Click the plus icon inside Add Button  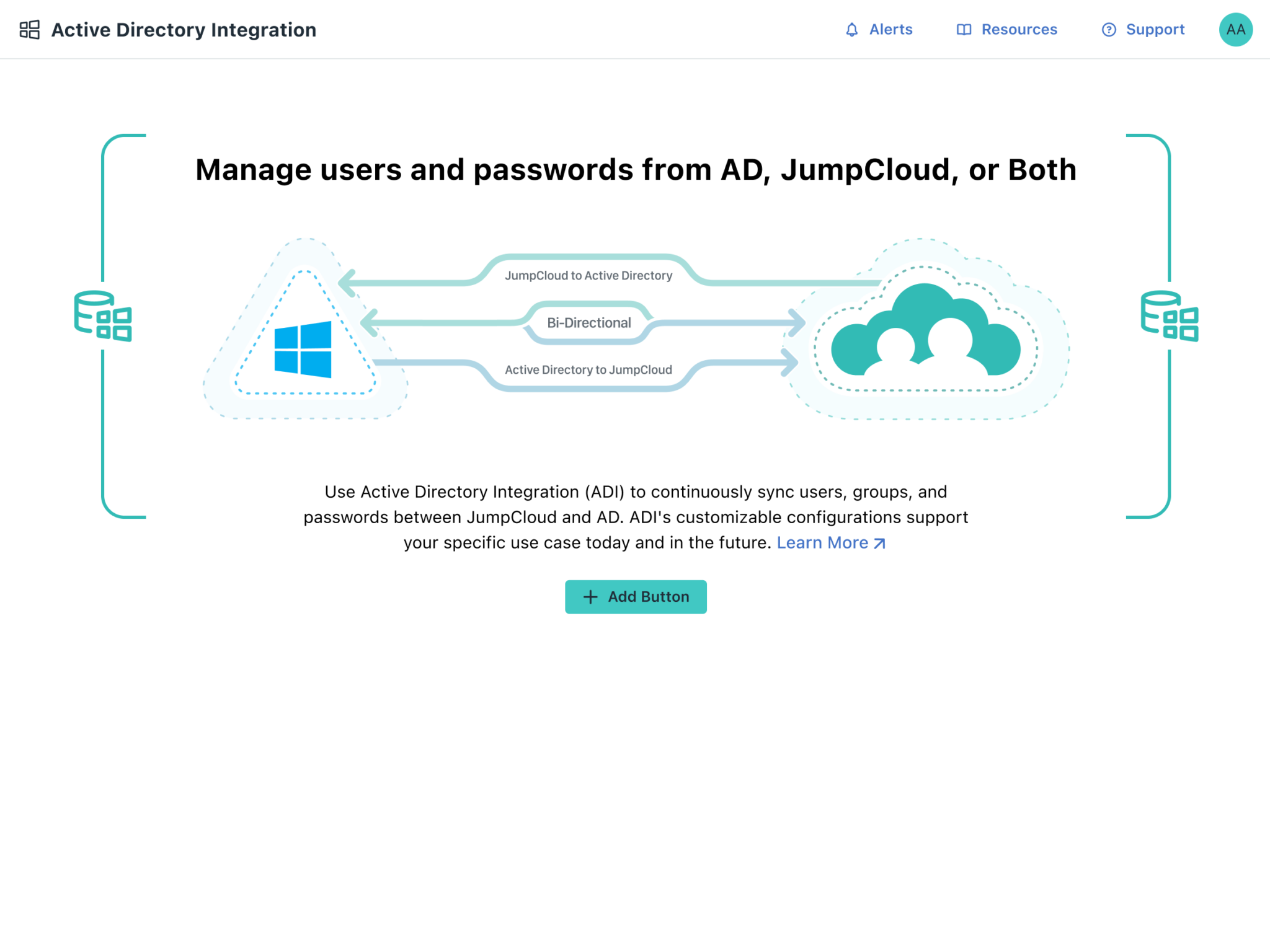click(590, 597)
